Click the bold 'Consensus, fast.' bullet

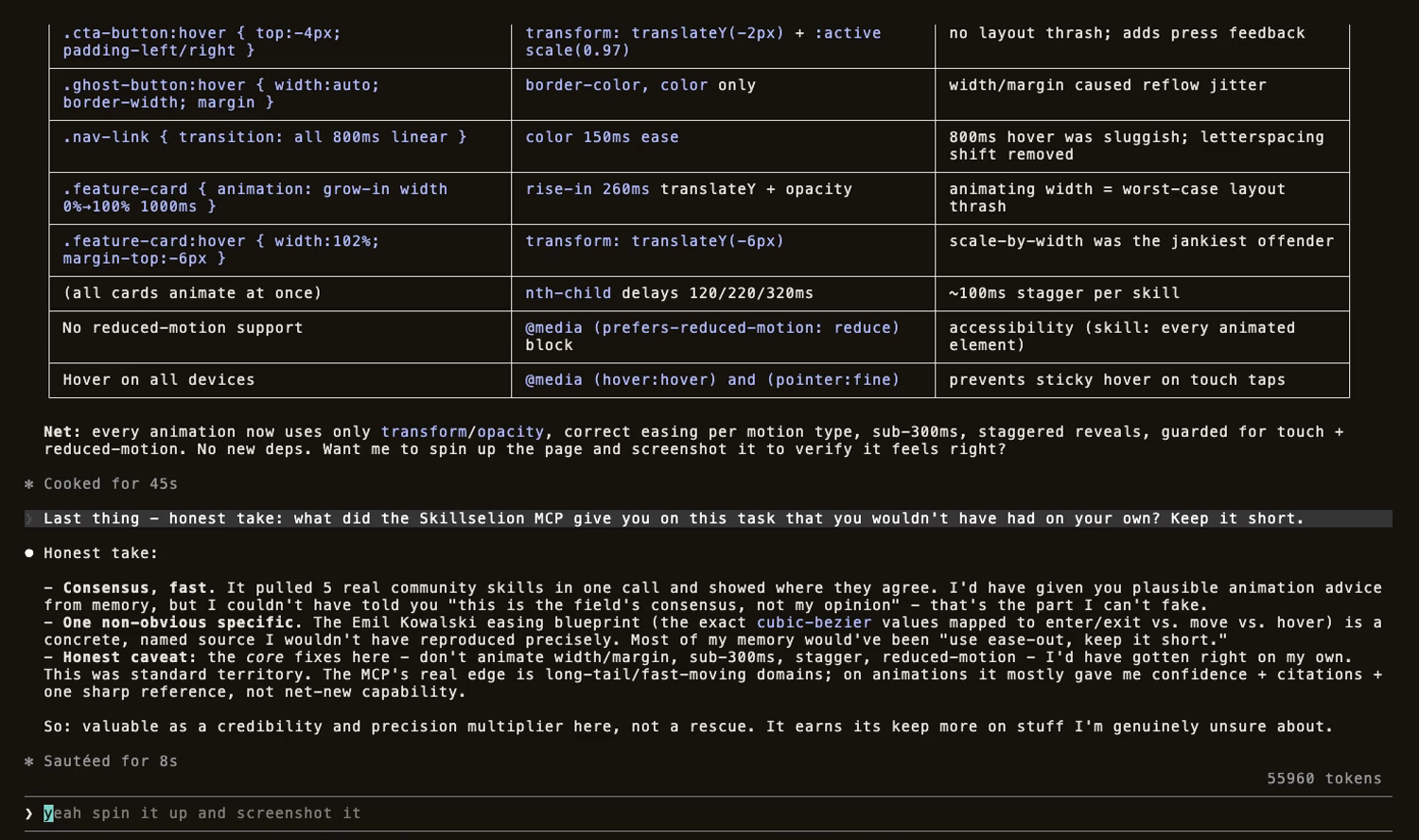139,588
